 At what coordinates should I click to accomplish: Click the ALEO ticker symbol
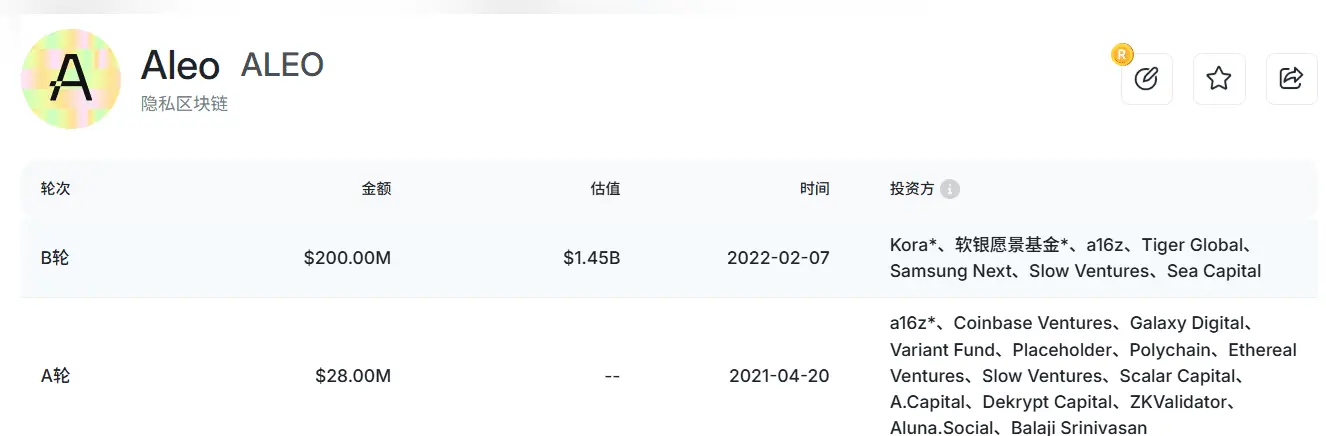[x=282, y=65]
